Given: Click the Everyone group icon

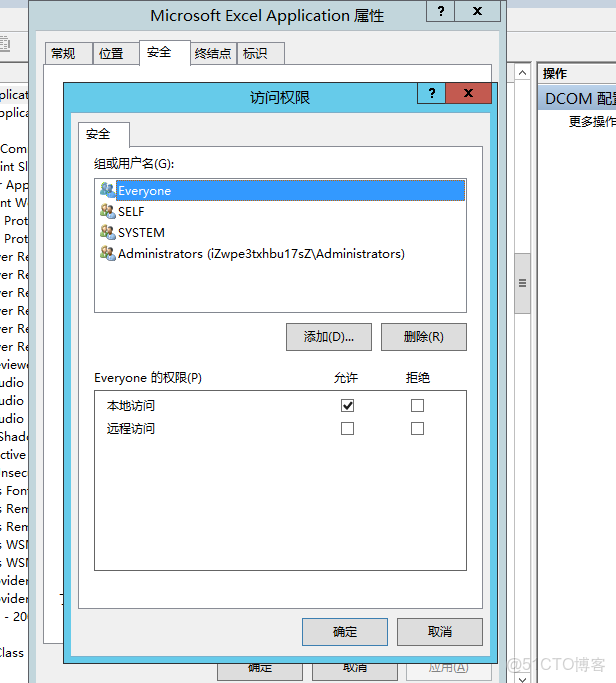Looking at the screenshot, I should (x=108, y=189).
